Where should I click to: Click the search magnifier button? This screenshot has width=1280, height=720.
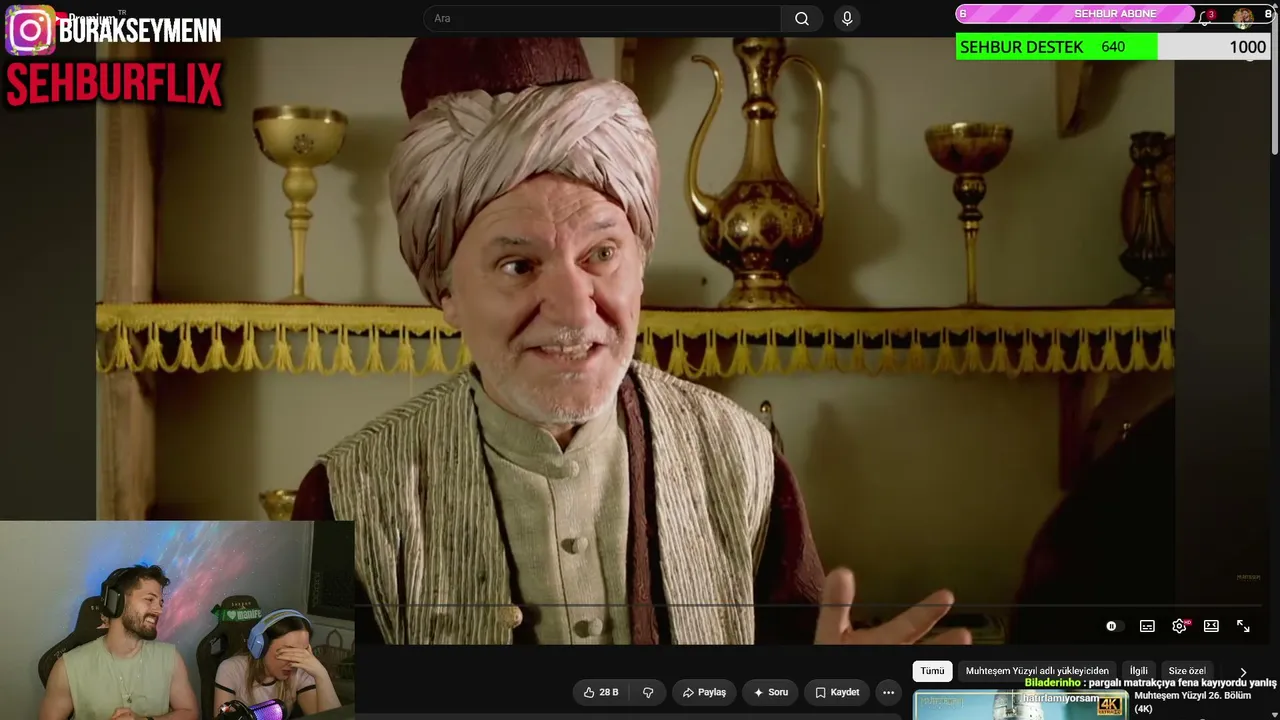(x=802, y=18)
